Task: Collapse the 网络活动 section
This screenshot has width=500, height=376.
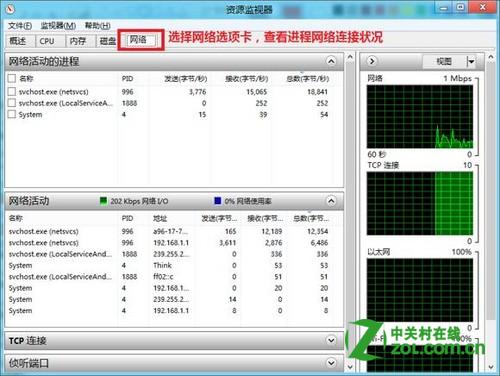Action: coord(331,201)
